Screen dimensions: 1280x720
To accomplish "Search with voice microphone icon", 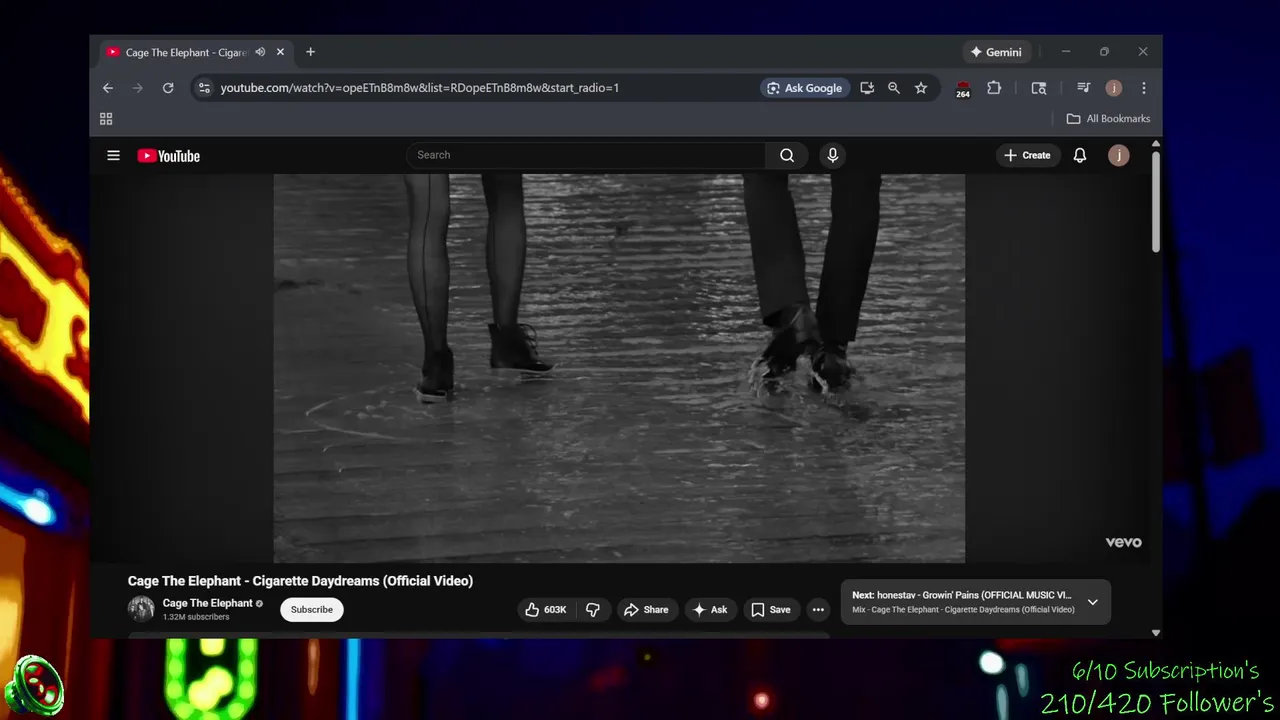I will click(832, 155).
